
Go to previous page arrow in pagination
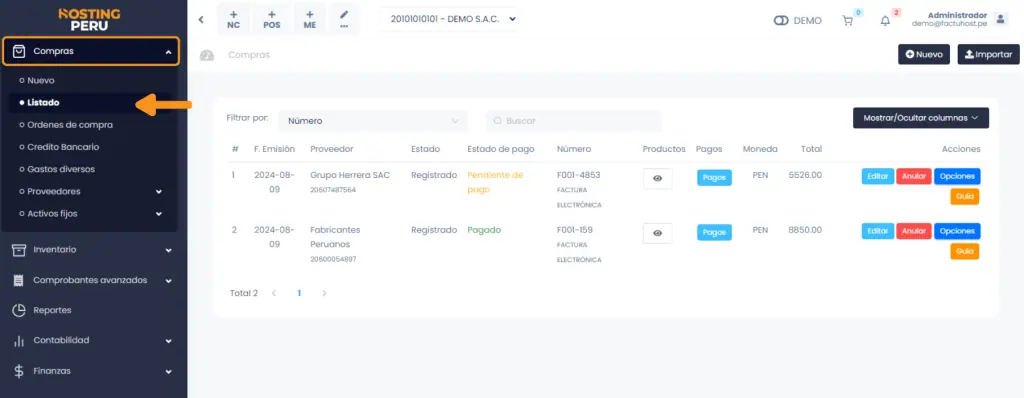tap(274, 293)
